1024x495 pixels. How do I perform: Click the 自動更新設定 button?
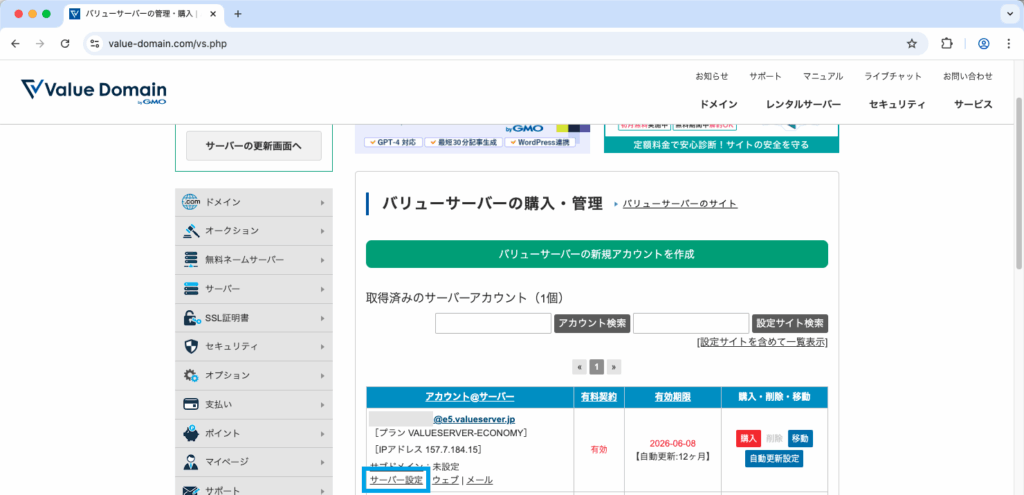point(774,459)
